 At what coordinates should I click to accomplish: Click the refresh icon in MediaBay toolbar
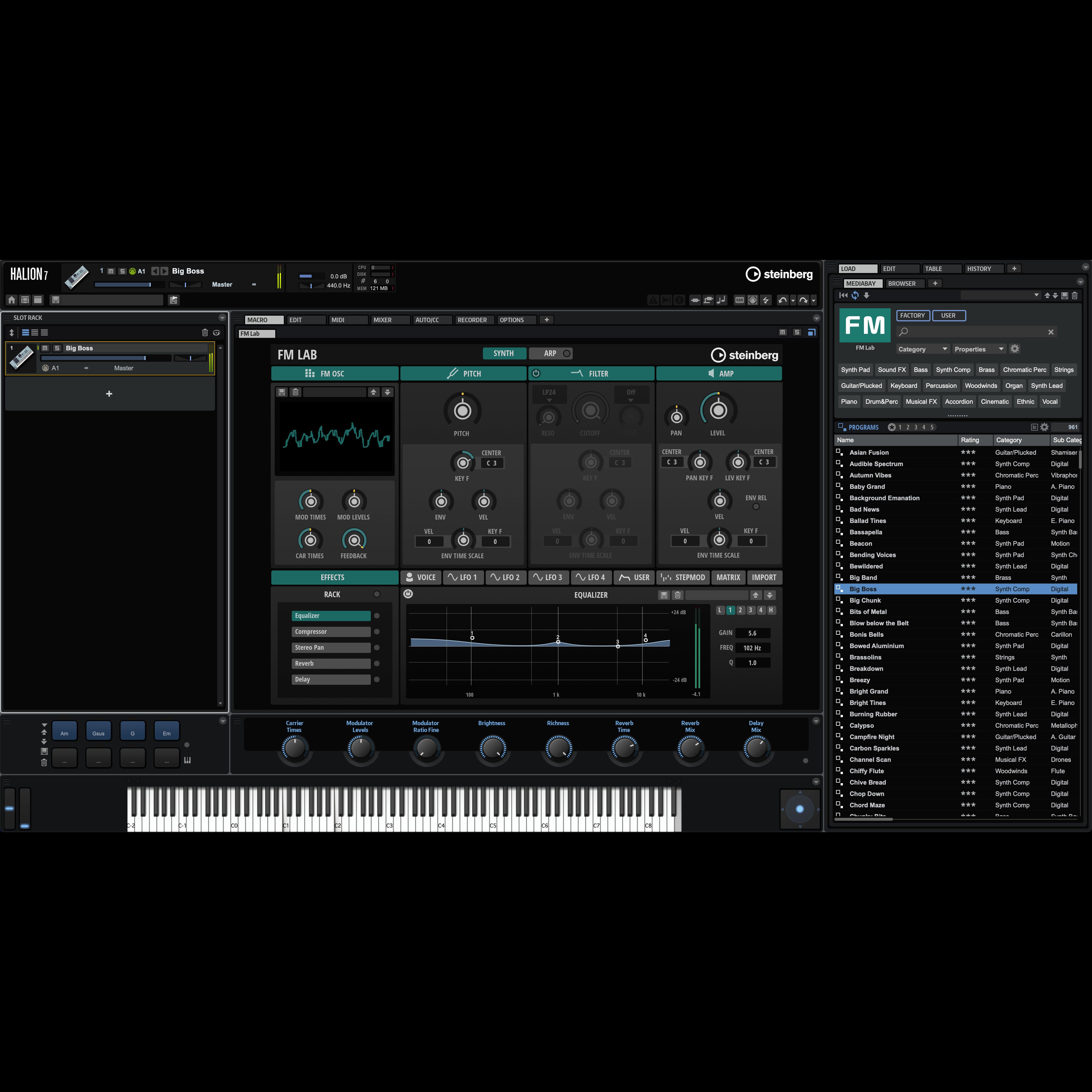(855, 295)
